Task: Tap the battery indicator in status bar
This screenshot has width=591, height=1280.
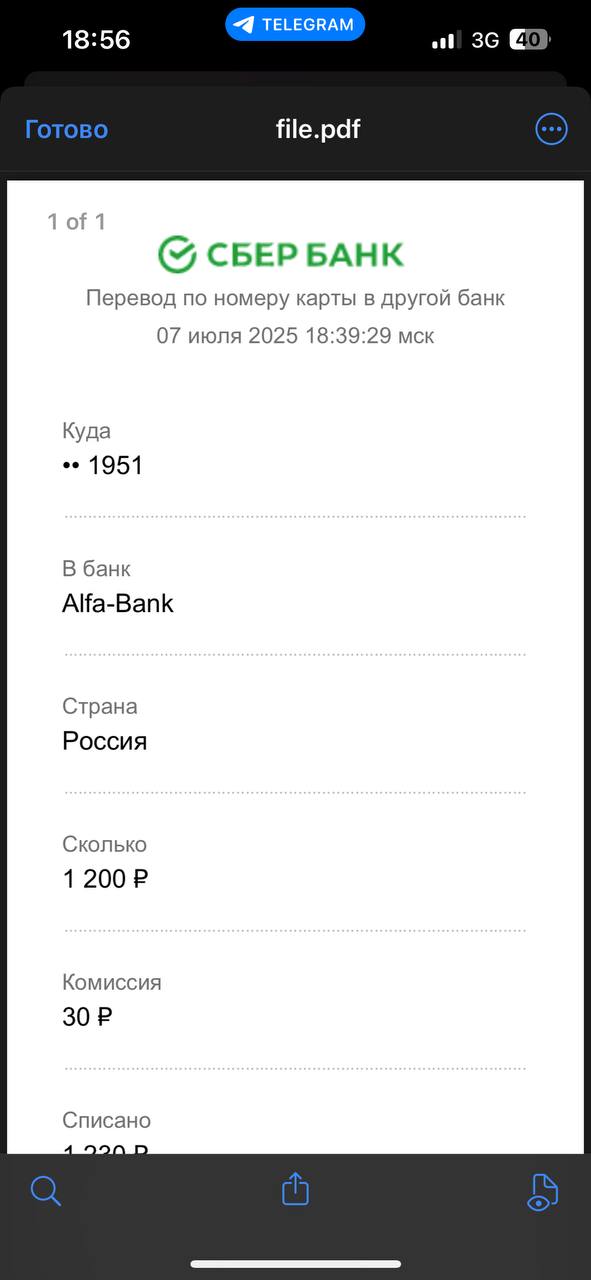Action: coord(530,40)
